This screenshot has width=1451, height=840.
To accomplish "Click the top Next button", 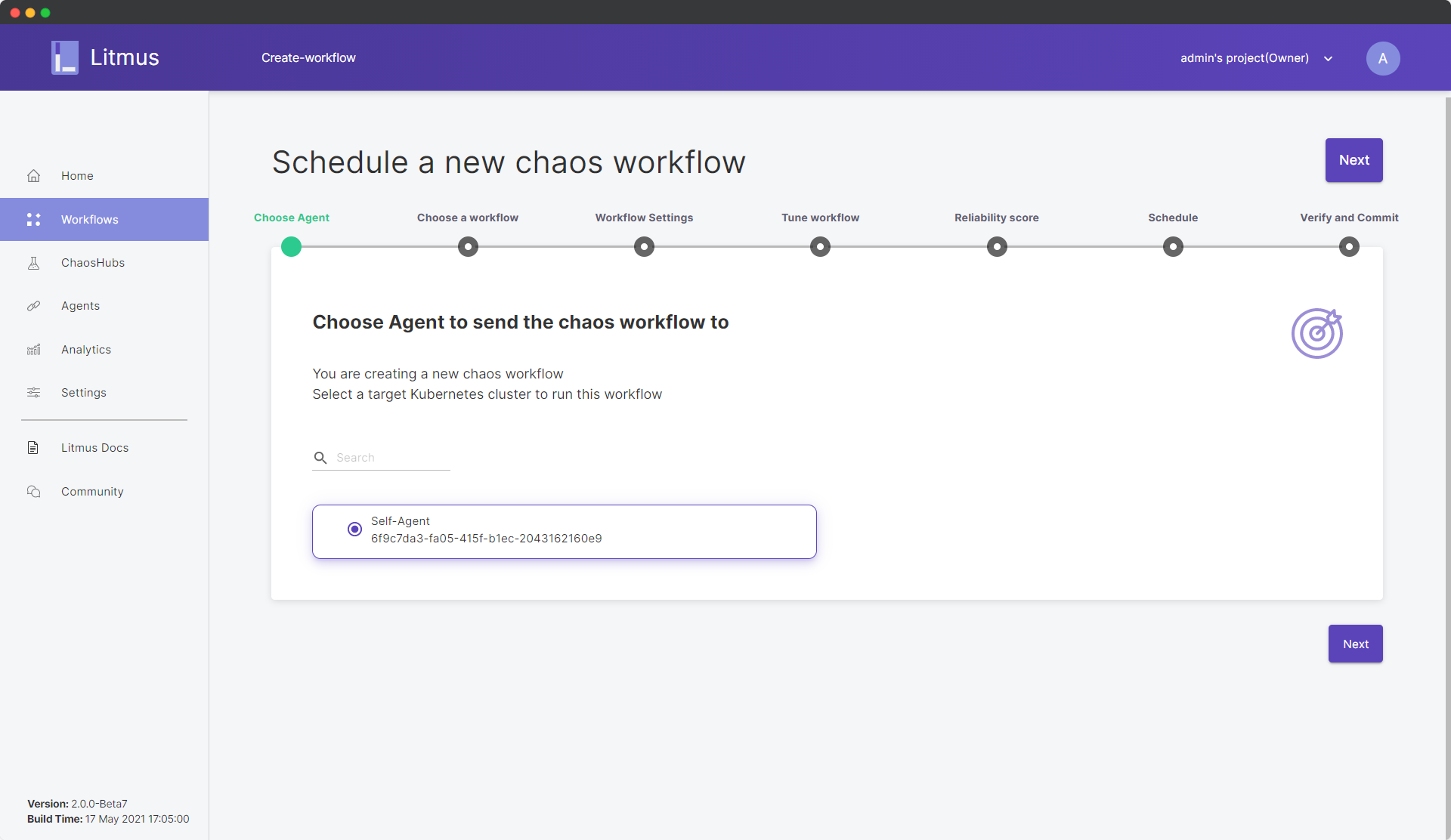I will click(1354, 160).
